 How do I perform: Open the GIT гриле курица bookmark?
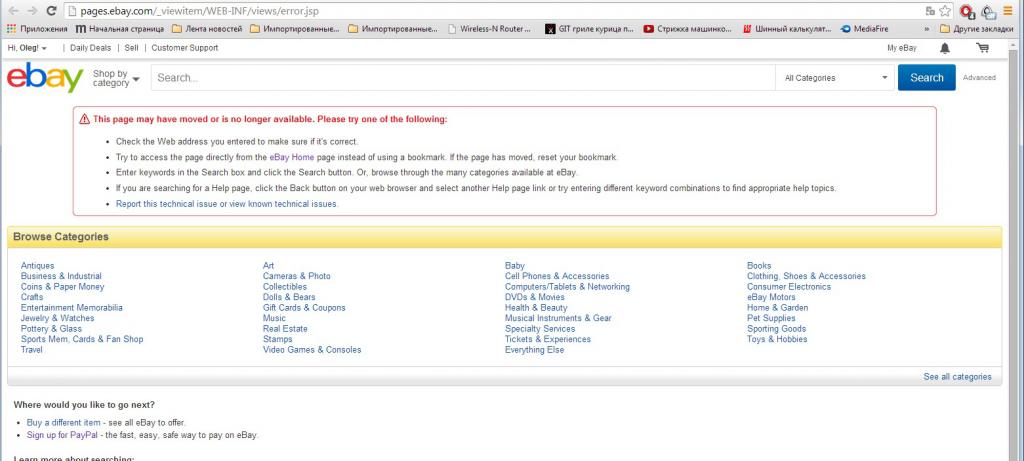pos(590,29)
